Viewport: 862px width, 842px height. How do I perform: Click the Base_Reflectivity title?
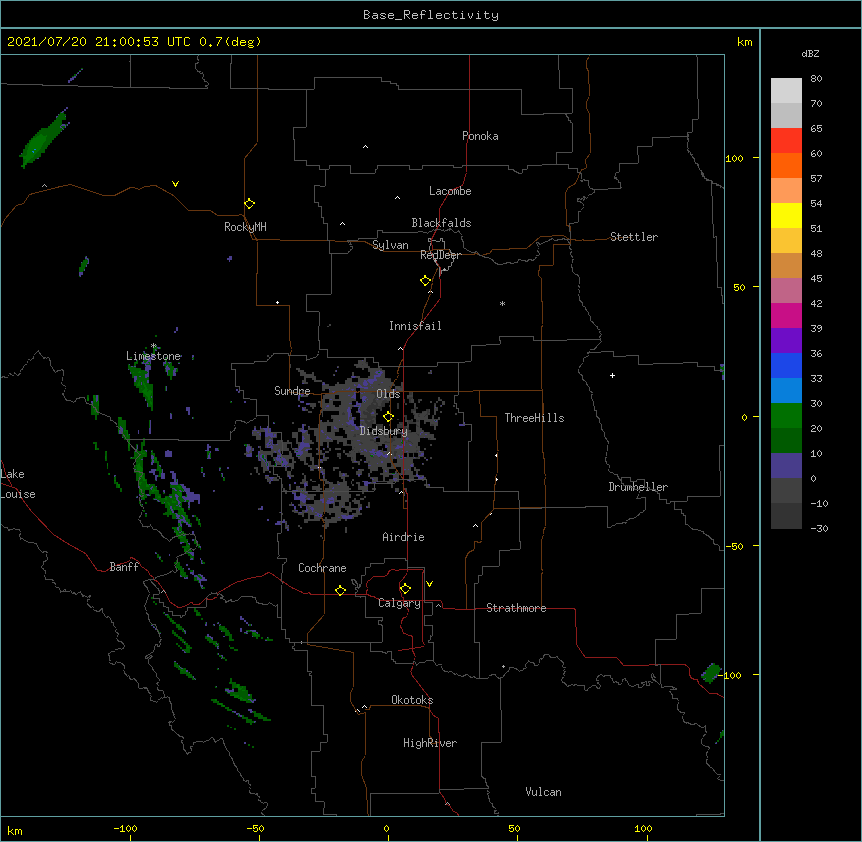point(431,15)
